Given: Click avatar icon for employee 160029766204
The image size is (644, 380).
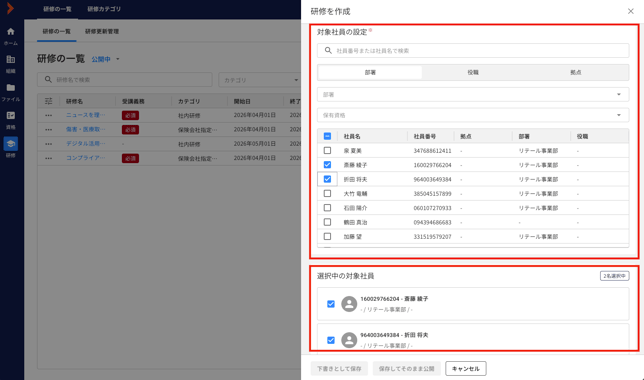Looking at the screenshot, I should [x=349, y=304].
